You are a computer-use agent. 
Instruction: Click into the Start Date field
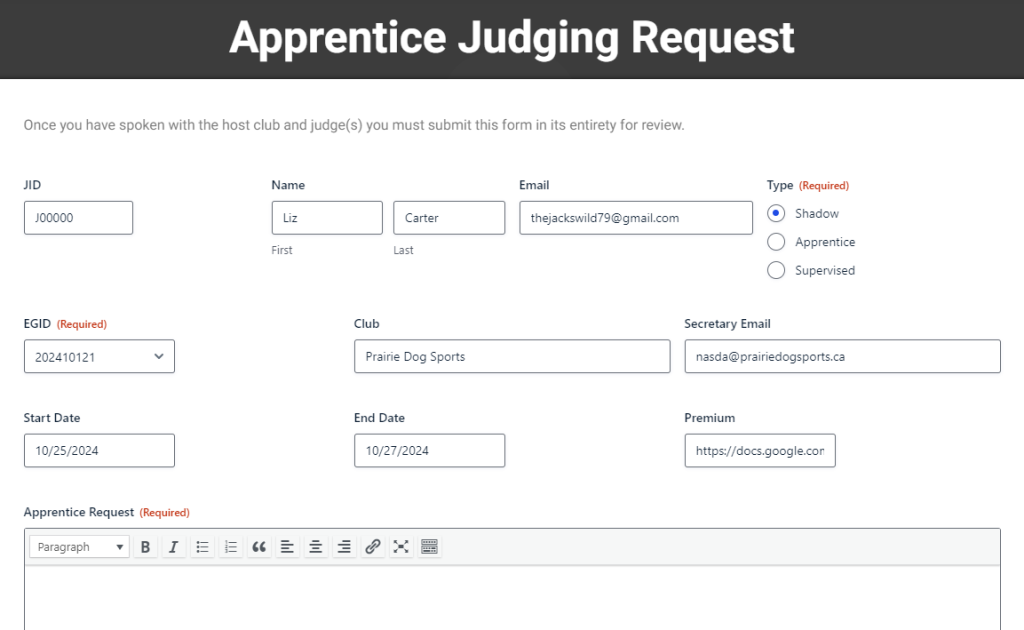pyautogui.click(x=99, y=451)
